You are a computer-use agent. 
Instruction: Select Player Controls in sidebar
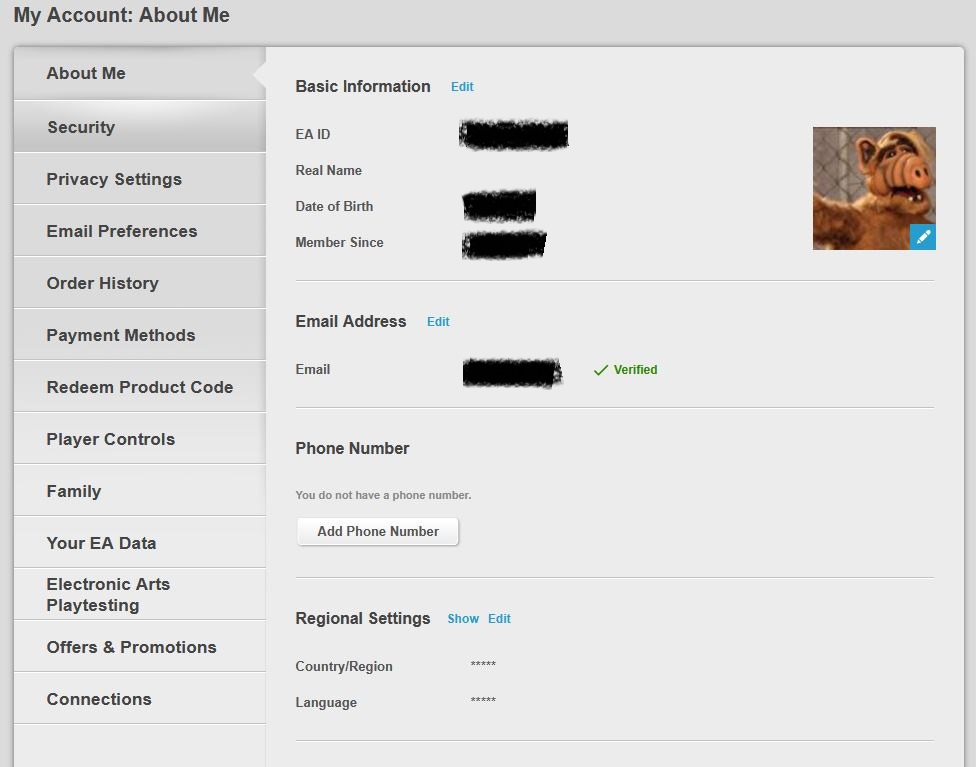point(140,439)
